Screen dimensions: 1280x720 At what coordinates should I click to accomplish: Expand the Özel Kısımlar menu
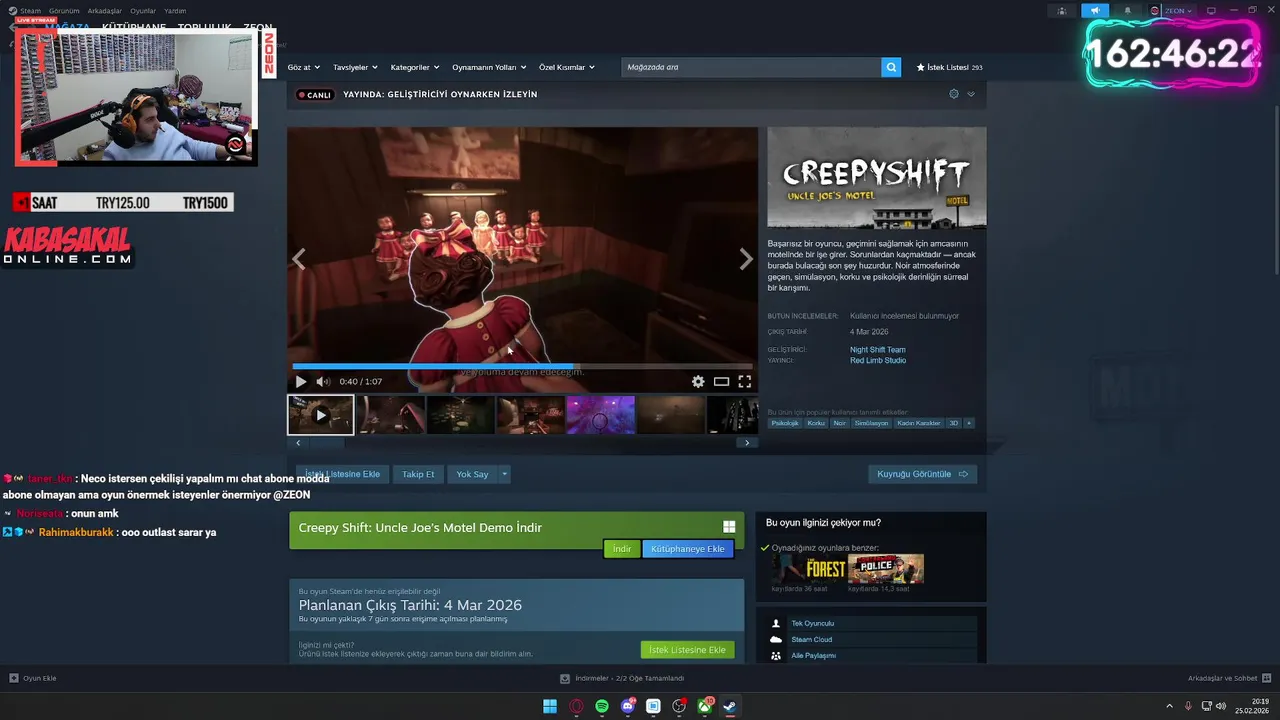pos(567,67)
